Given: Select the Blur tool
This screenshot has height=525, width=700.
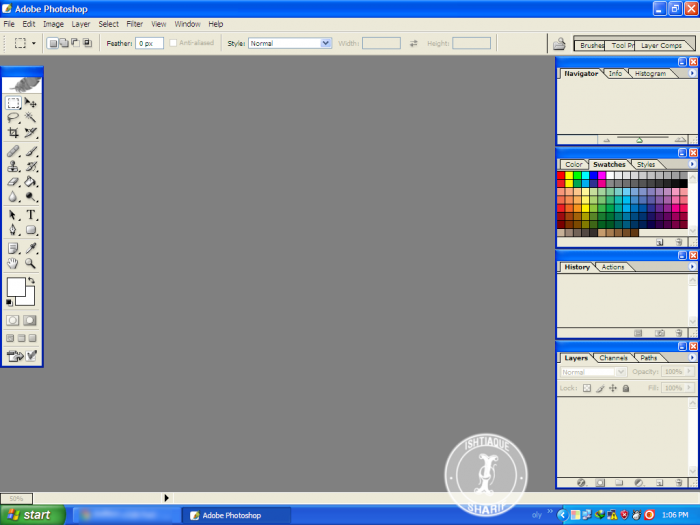Looking at the screenshot, I should click(13, 196).
